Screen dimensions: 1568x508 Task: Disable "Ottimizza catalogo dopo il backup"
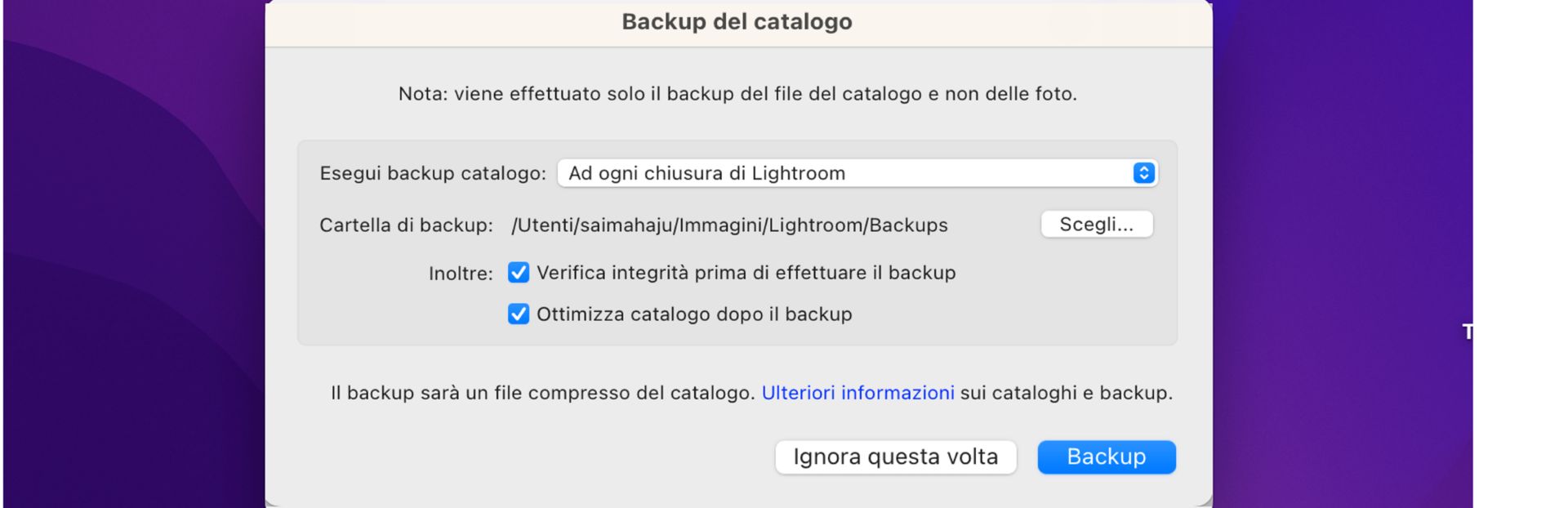517,314
